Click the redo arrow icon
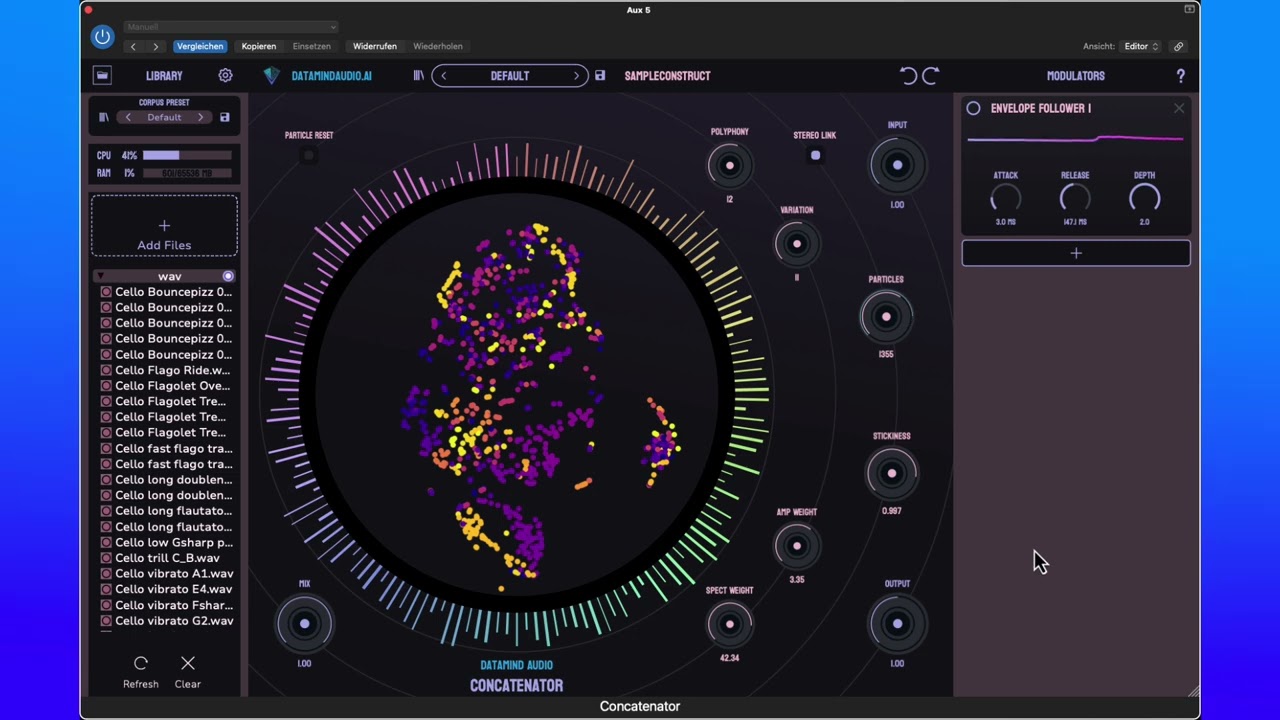 [931, 75]
